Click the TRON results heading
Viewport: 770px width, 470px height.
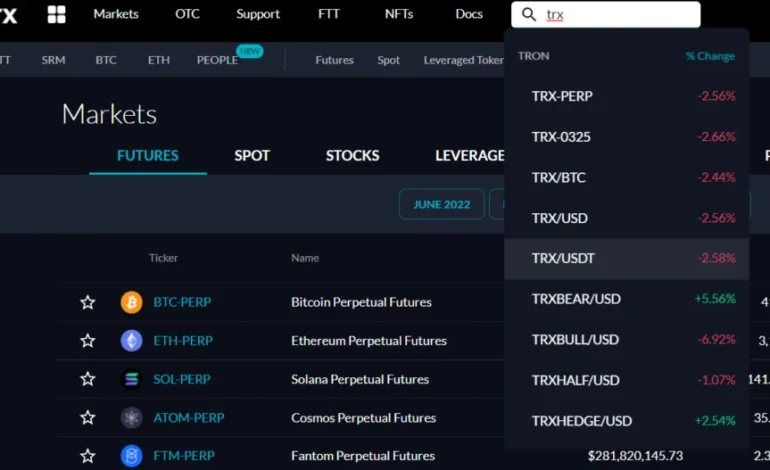point(533,56)
